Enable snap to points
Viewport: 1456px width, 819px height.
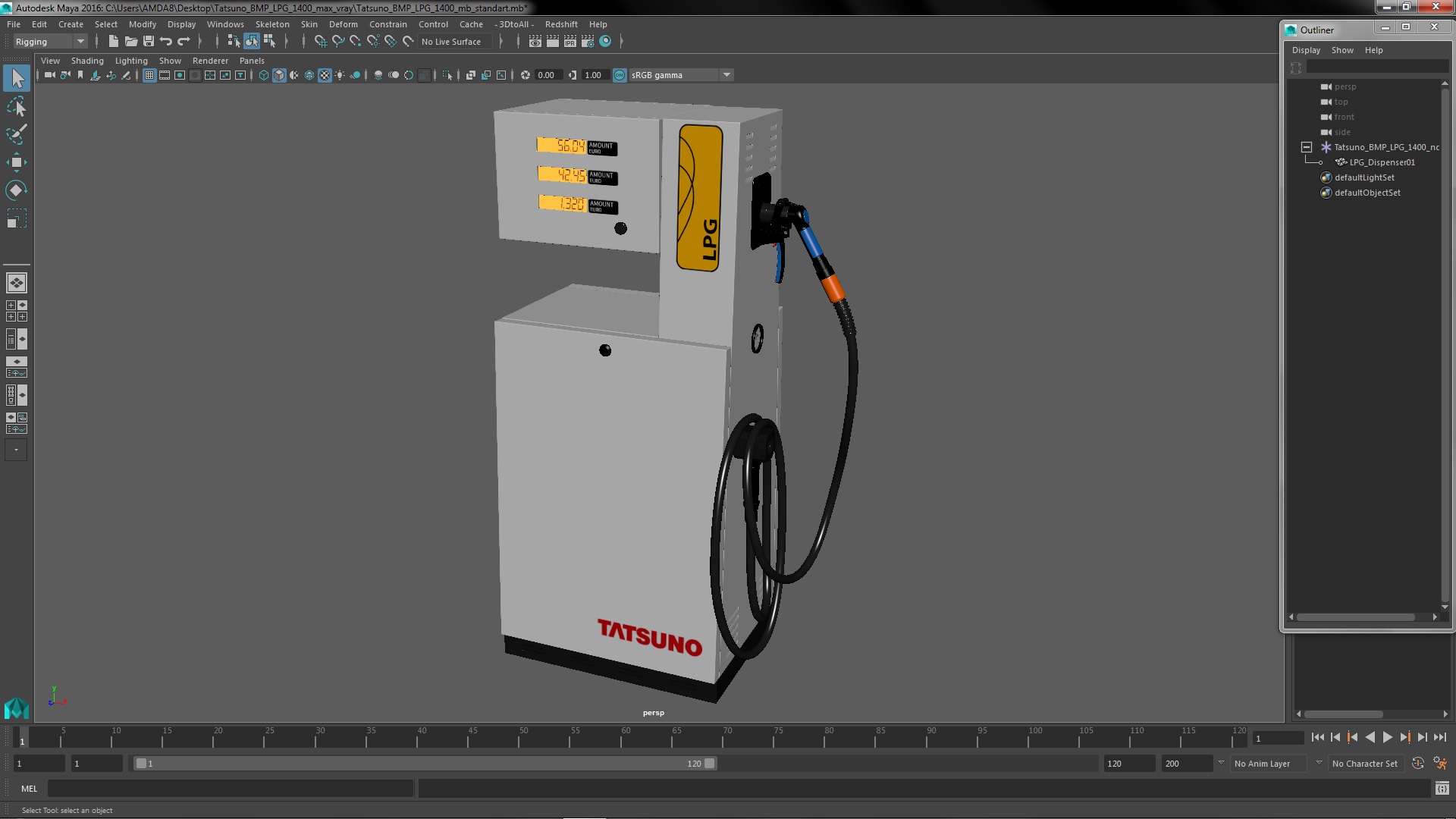click(x=356, y=42)
